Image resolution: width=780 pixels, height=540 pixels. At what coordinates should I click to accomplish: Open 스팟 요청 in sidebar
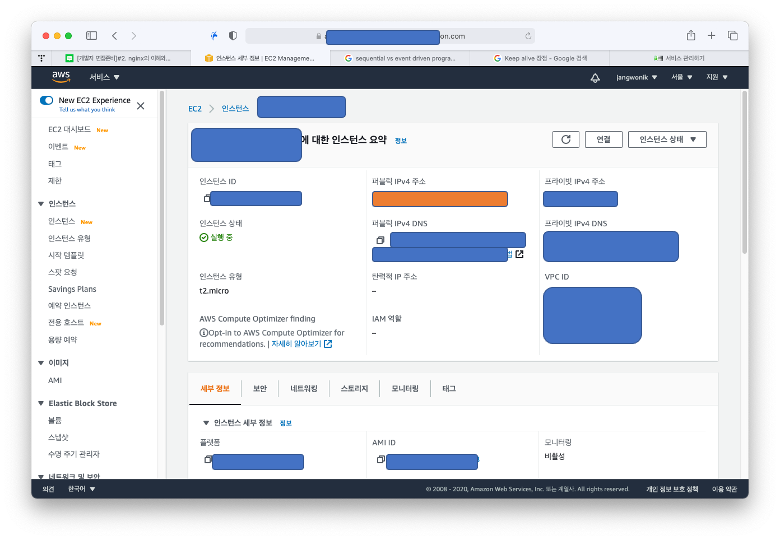pyautogui.click(x=63, y=272)
